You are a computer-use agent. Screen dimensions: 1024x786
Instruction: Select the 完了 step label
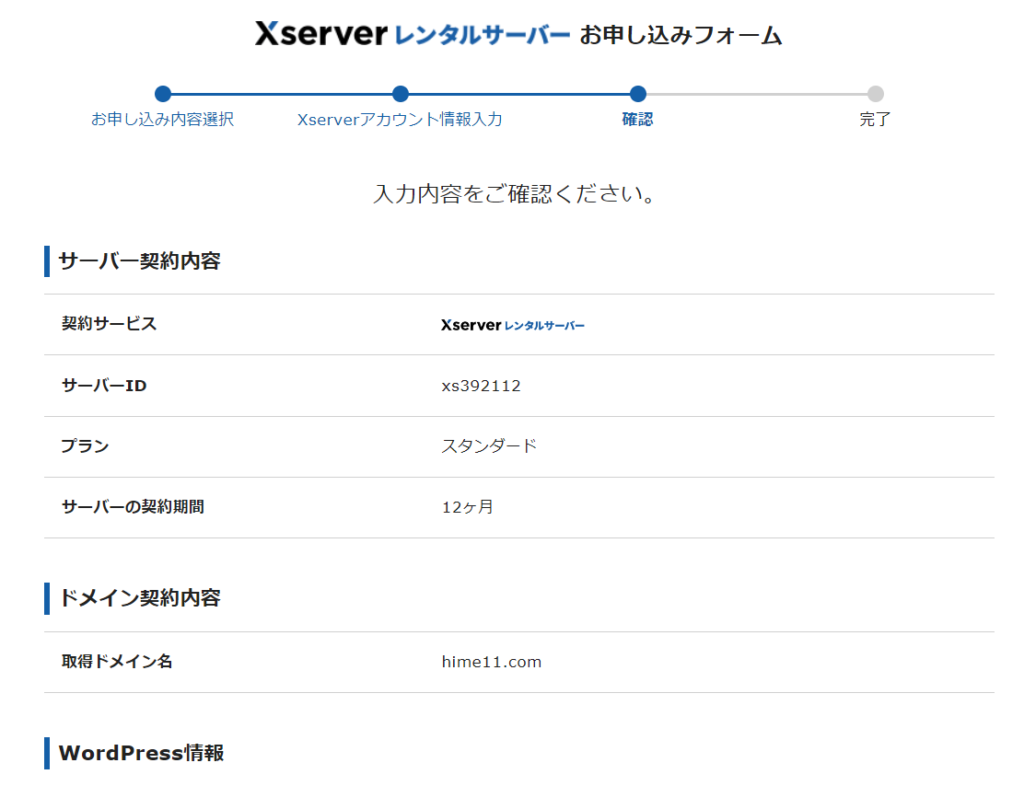(x=875, y=120)
